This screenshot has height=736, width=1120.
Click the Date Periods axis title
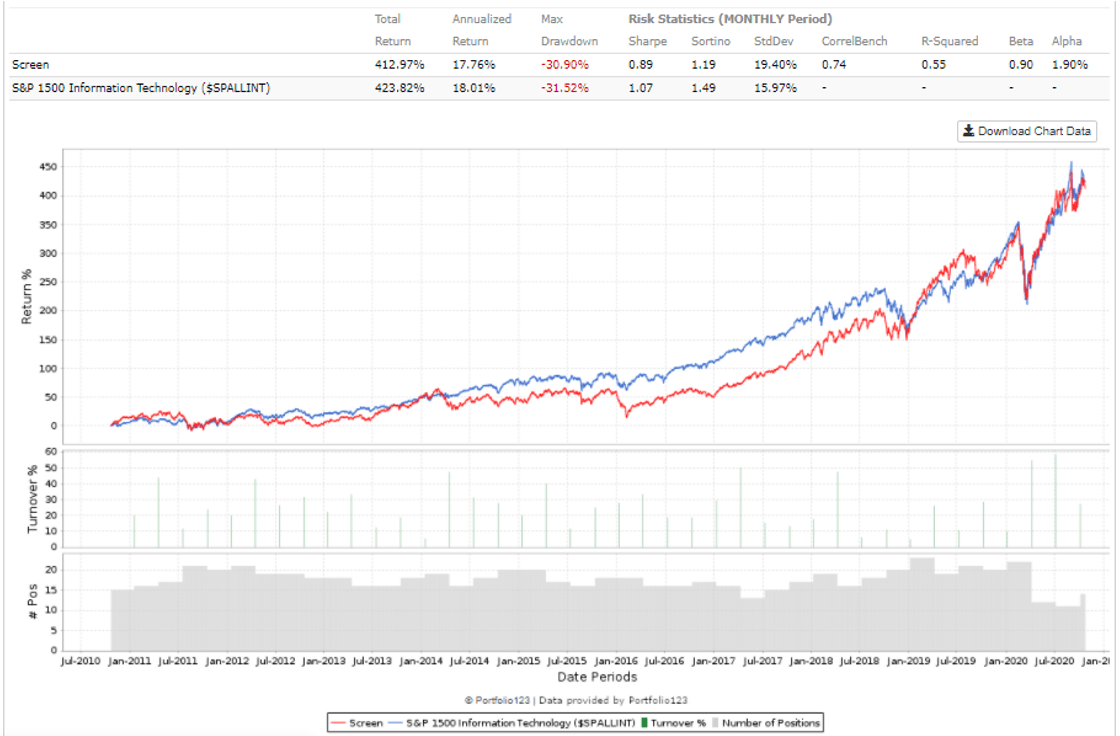[597, 677]
